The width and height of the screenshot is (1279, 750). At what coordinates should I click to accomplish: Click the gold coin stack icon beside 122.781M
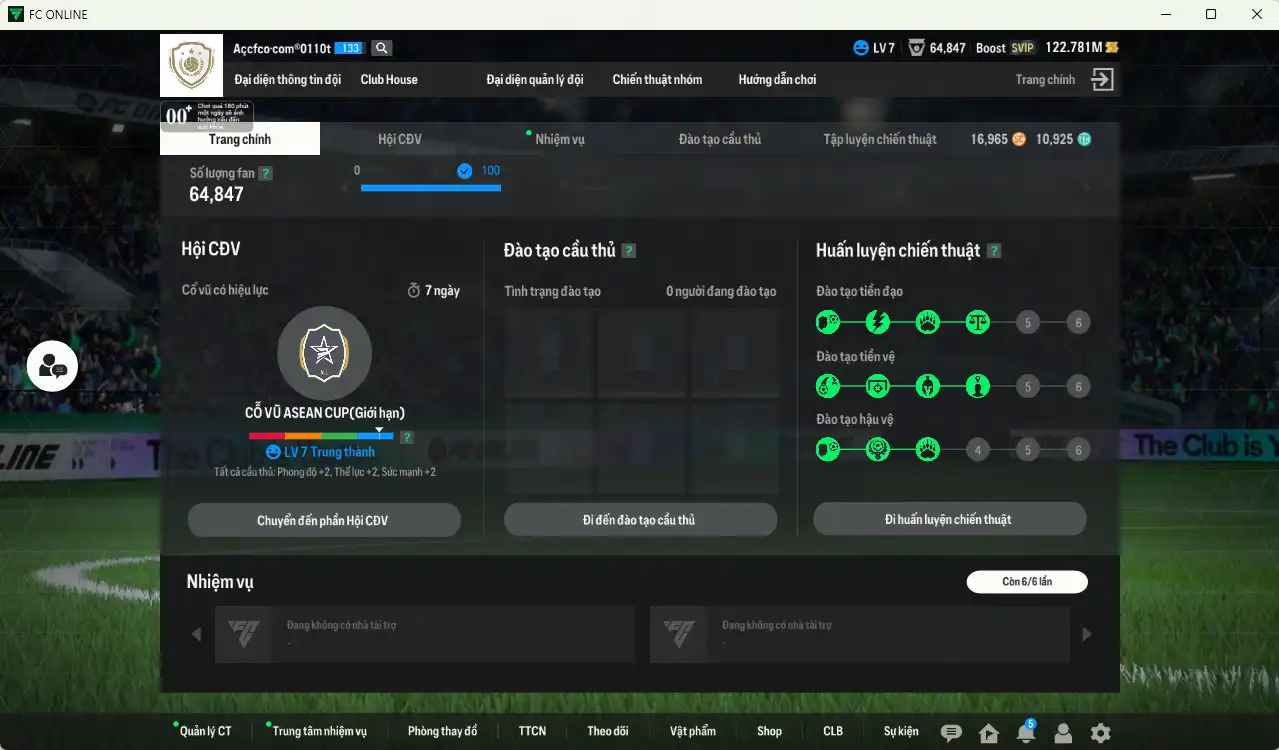[1112, 48]
